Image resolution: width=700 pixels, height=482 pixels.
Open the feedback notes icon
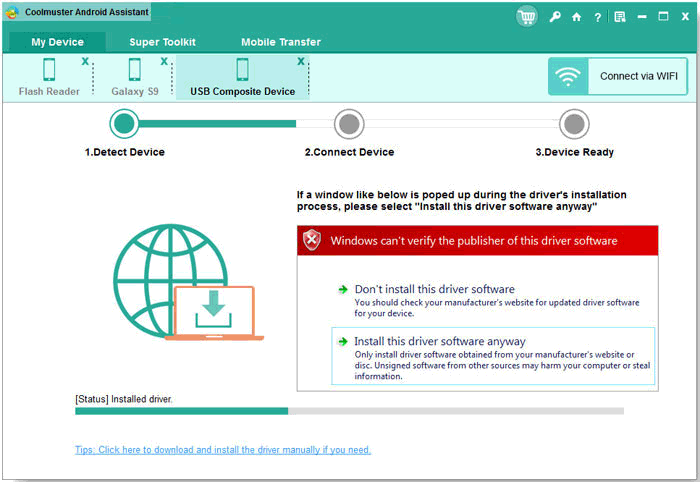tap(620, 17)
